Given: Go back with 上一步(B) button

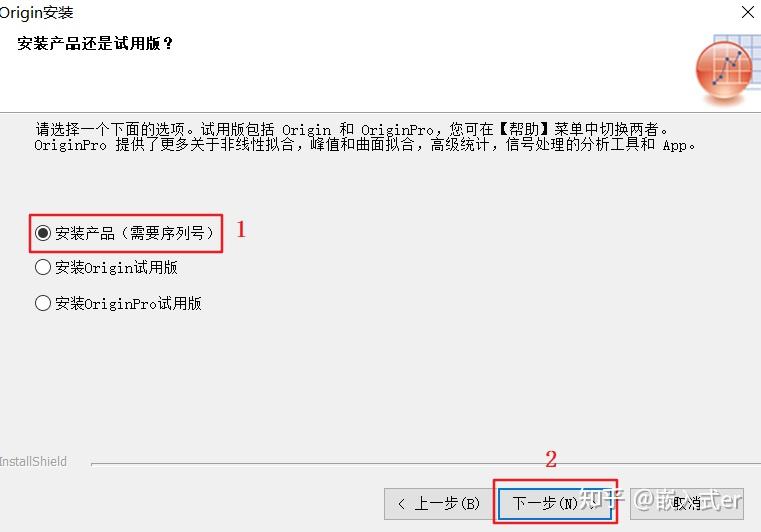Looking at the screenshot, I should [439, 504].
